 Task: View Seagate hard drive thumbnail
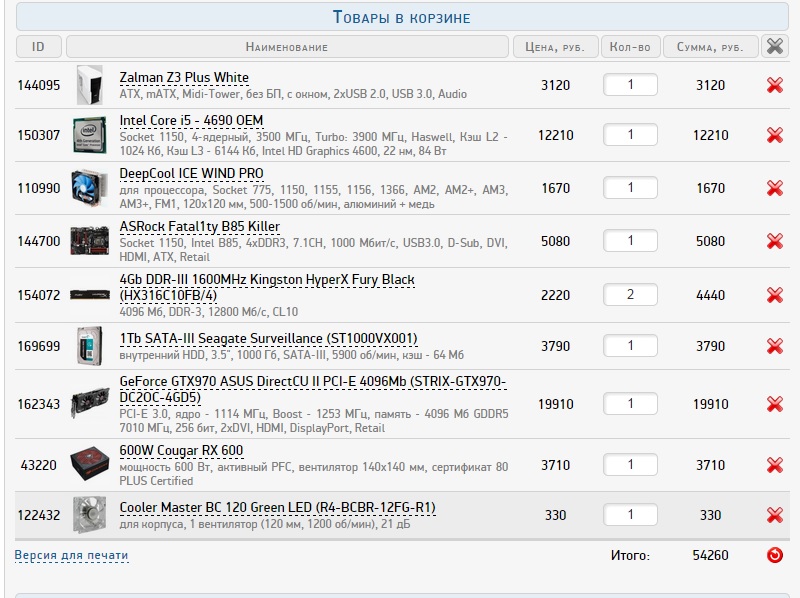[x=90, y=346]
